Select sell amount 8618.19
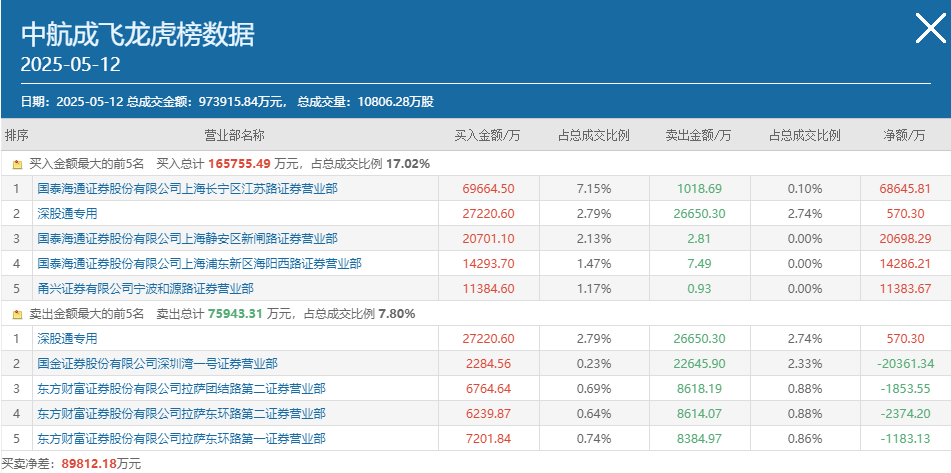Image resolution: width=951 pixels, height=473 pixels. tap(699, 389)
